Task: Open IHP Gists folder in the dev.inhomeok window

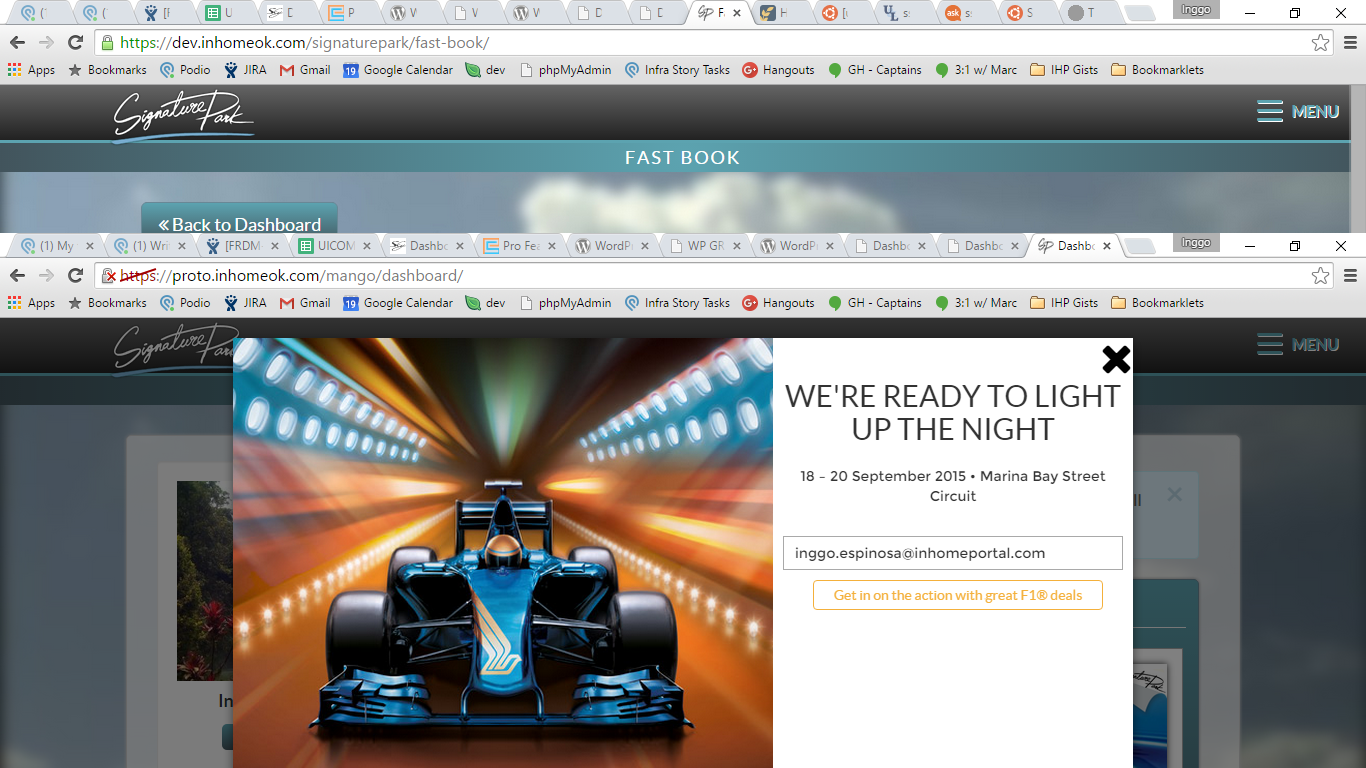Action: tap(1064, 70)
